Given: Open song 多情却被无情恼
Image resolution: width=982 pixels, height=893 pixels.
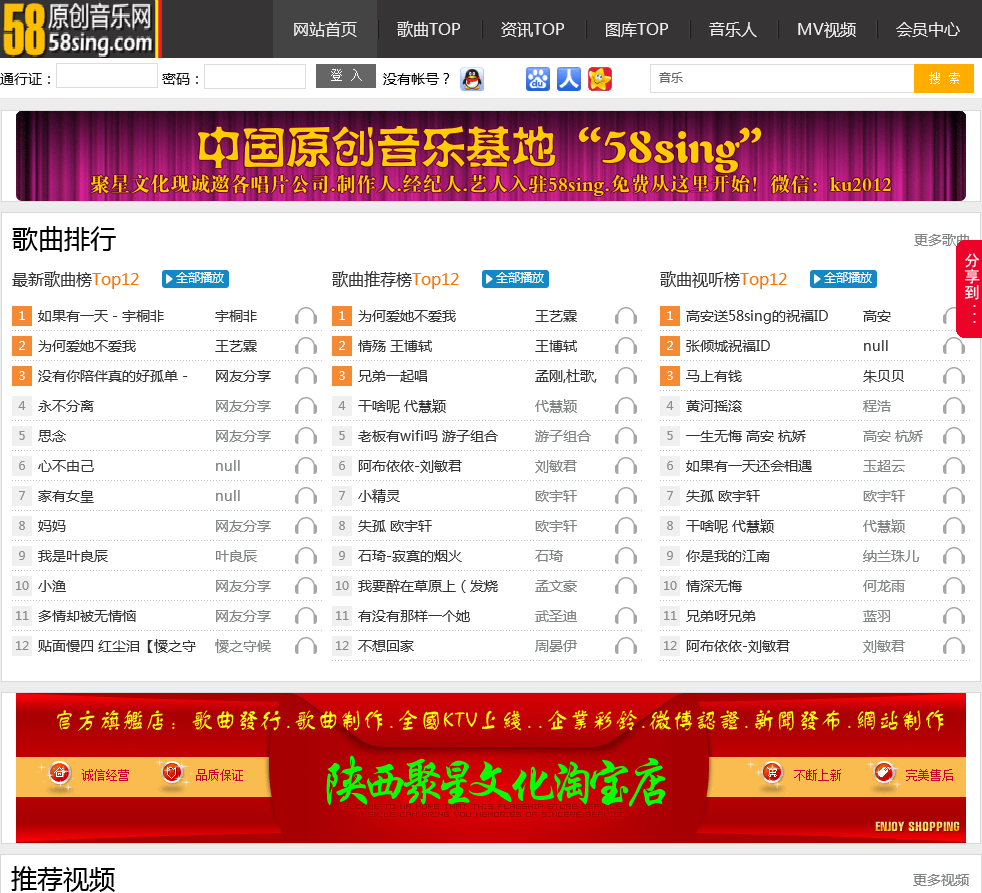Looking at the screenshot, I should click(87, 616).
